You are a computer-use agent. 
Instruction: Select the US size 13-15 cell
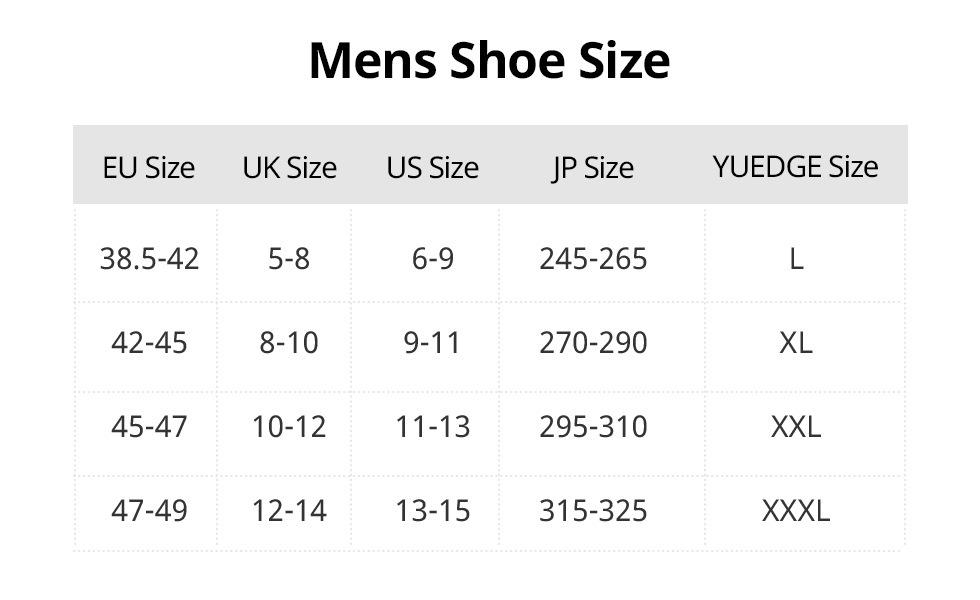point(432,511)
